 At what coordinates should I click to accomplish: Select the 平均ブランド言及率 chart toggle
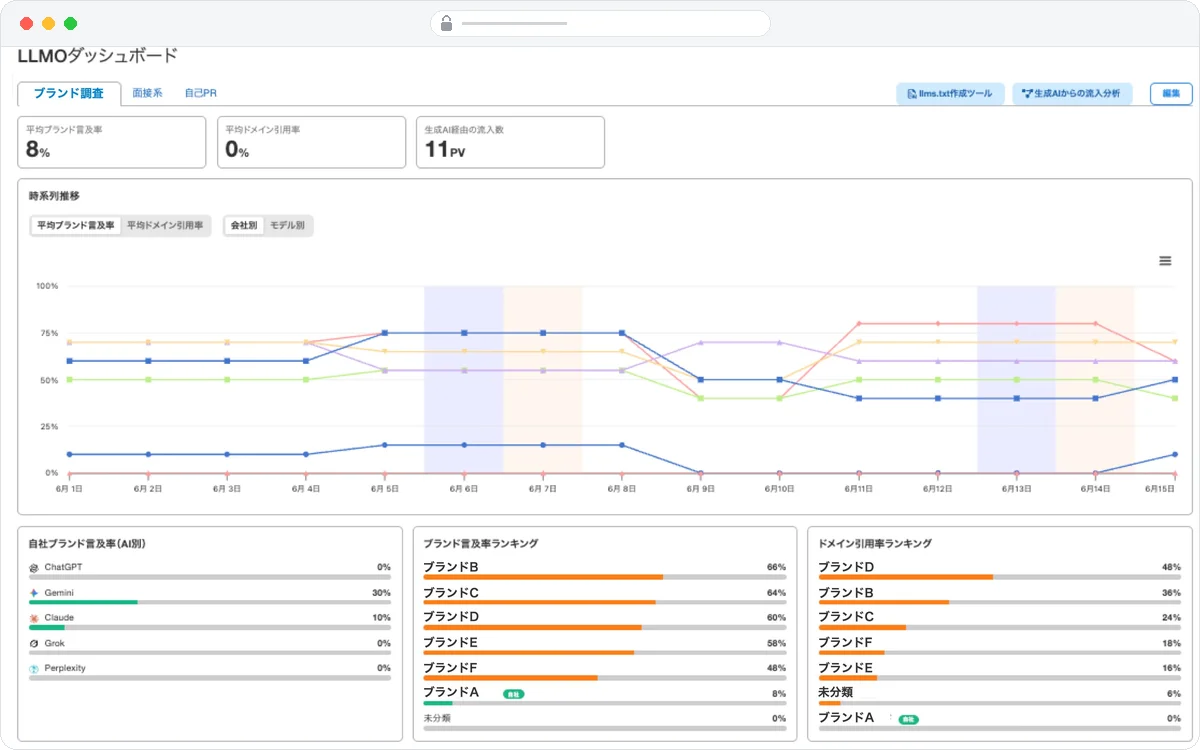pyautogui.click(x=75, y=226)
